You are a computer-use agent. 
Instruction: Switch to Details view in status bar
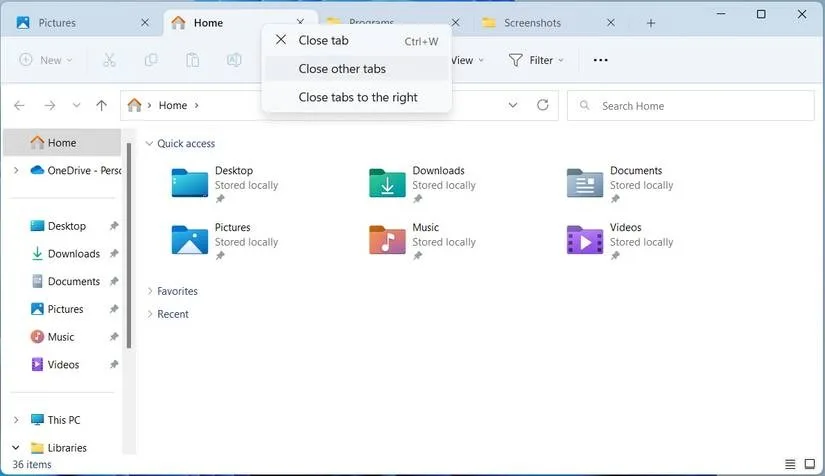click(790, 464)
